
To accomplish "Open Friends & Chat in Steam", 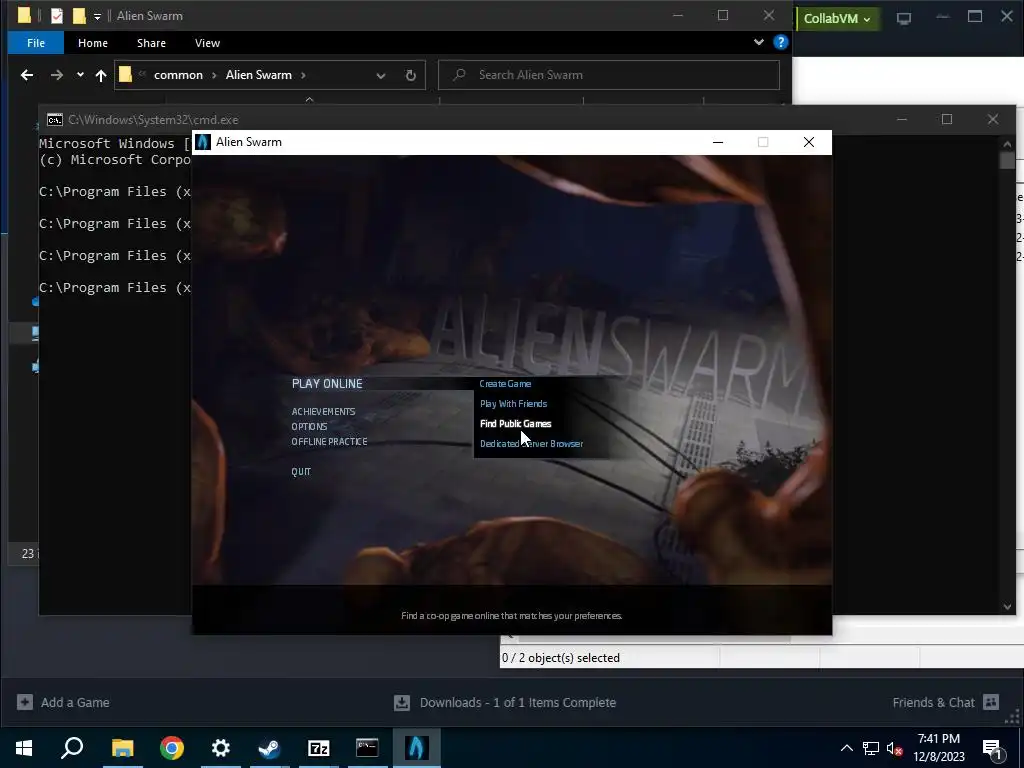I will 933,703.
